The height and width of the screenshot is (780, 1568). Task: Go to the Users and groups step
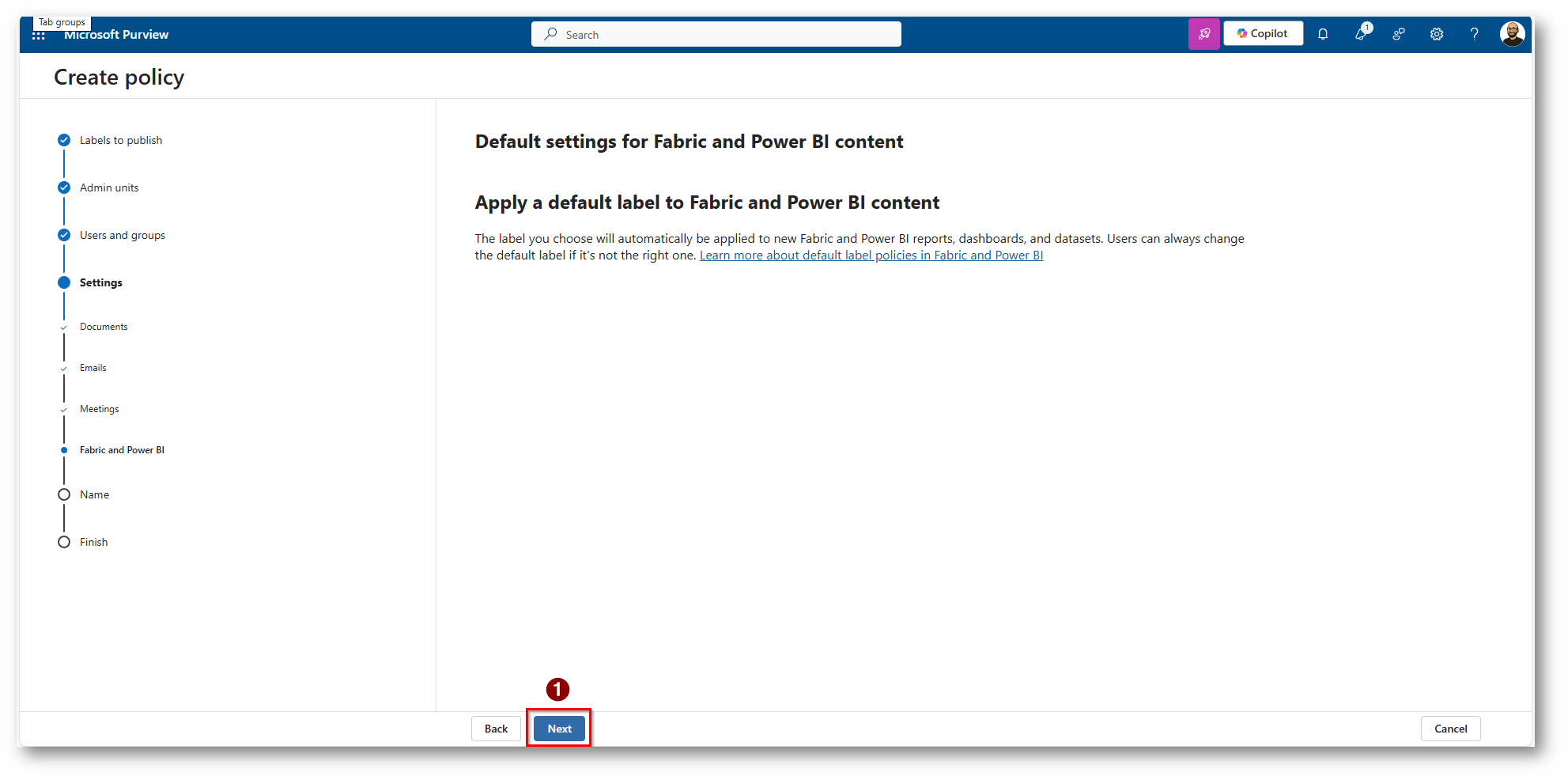coord(123,235)
